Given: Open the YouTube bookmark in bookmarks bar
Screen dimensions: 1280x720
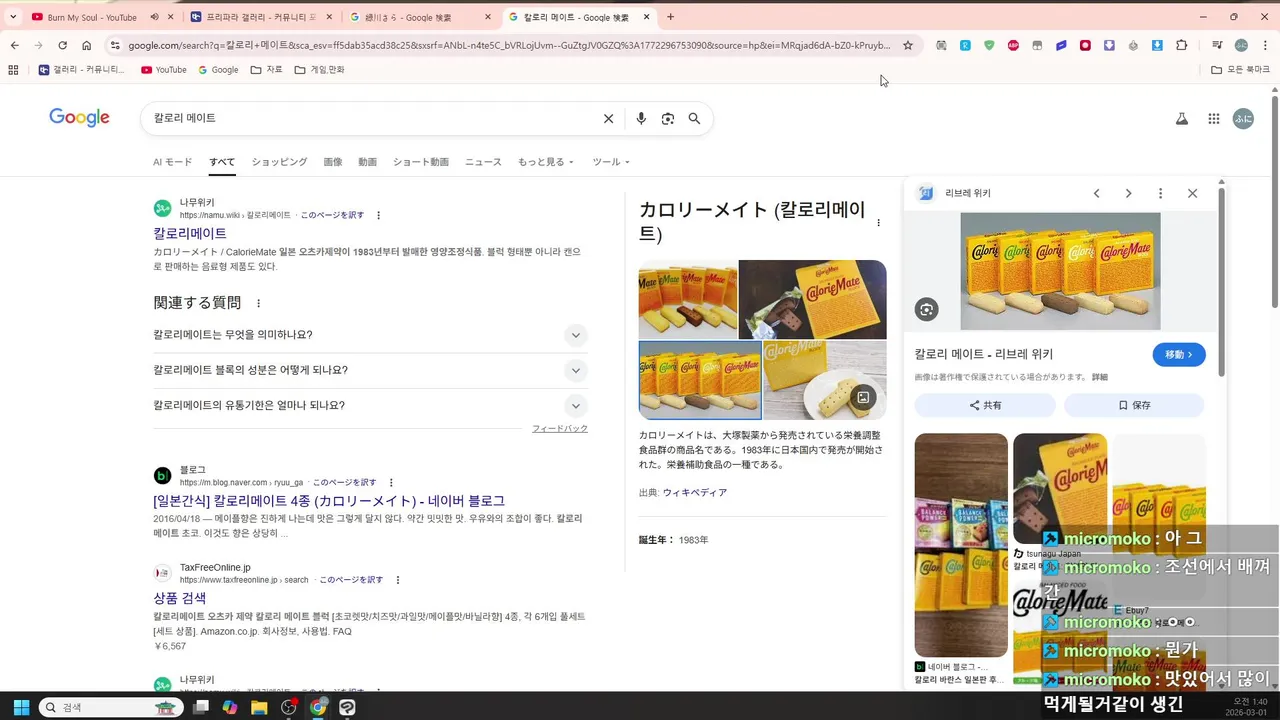Looking at the screenshot, I should (x=163, y=70).
